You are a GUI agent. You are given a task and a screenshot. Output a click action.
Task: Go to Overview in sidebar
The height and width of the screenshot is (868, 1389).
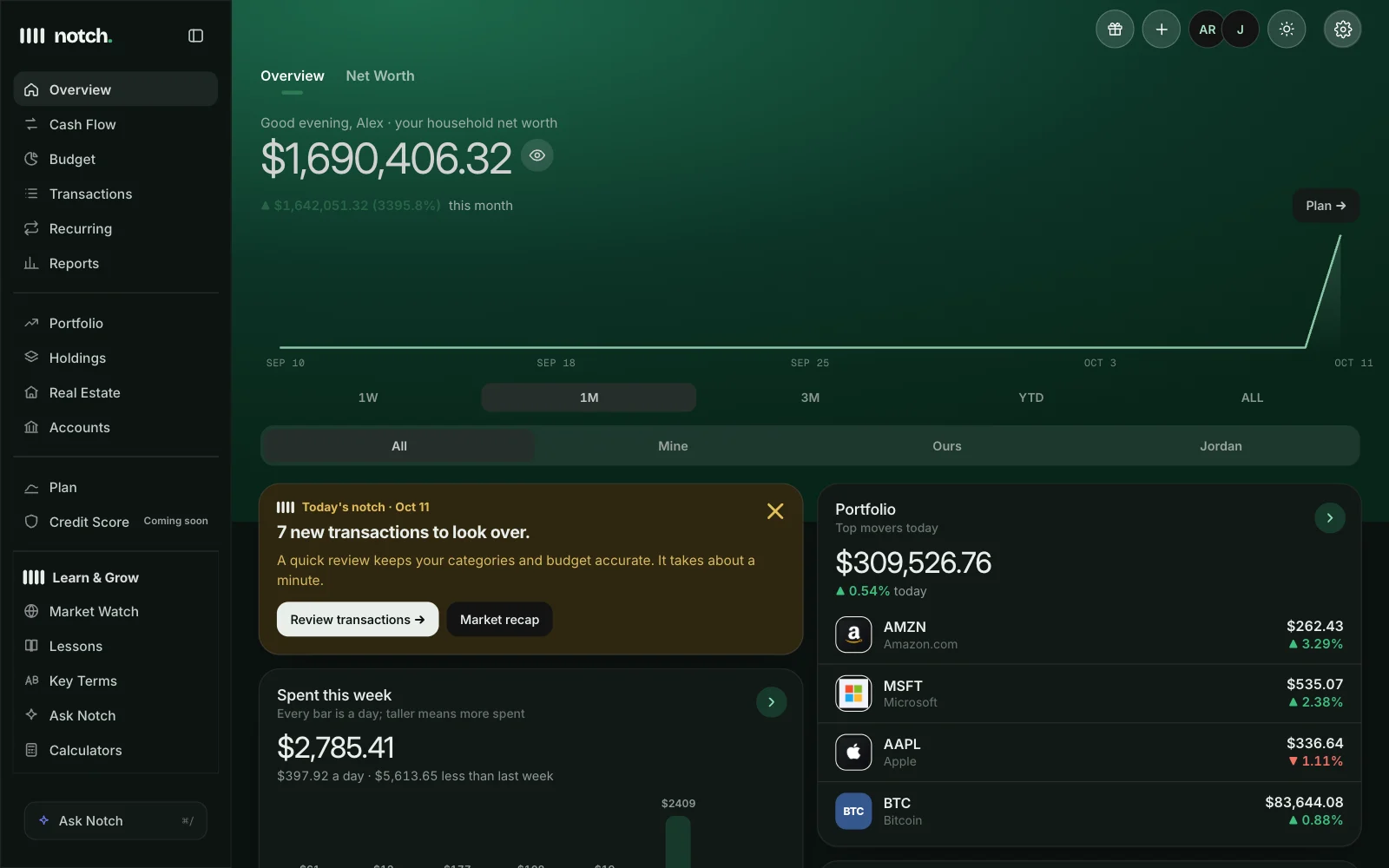(x=115, y=89)
